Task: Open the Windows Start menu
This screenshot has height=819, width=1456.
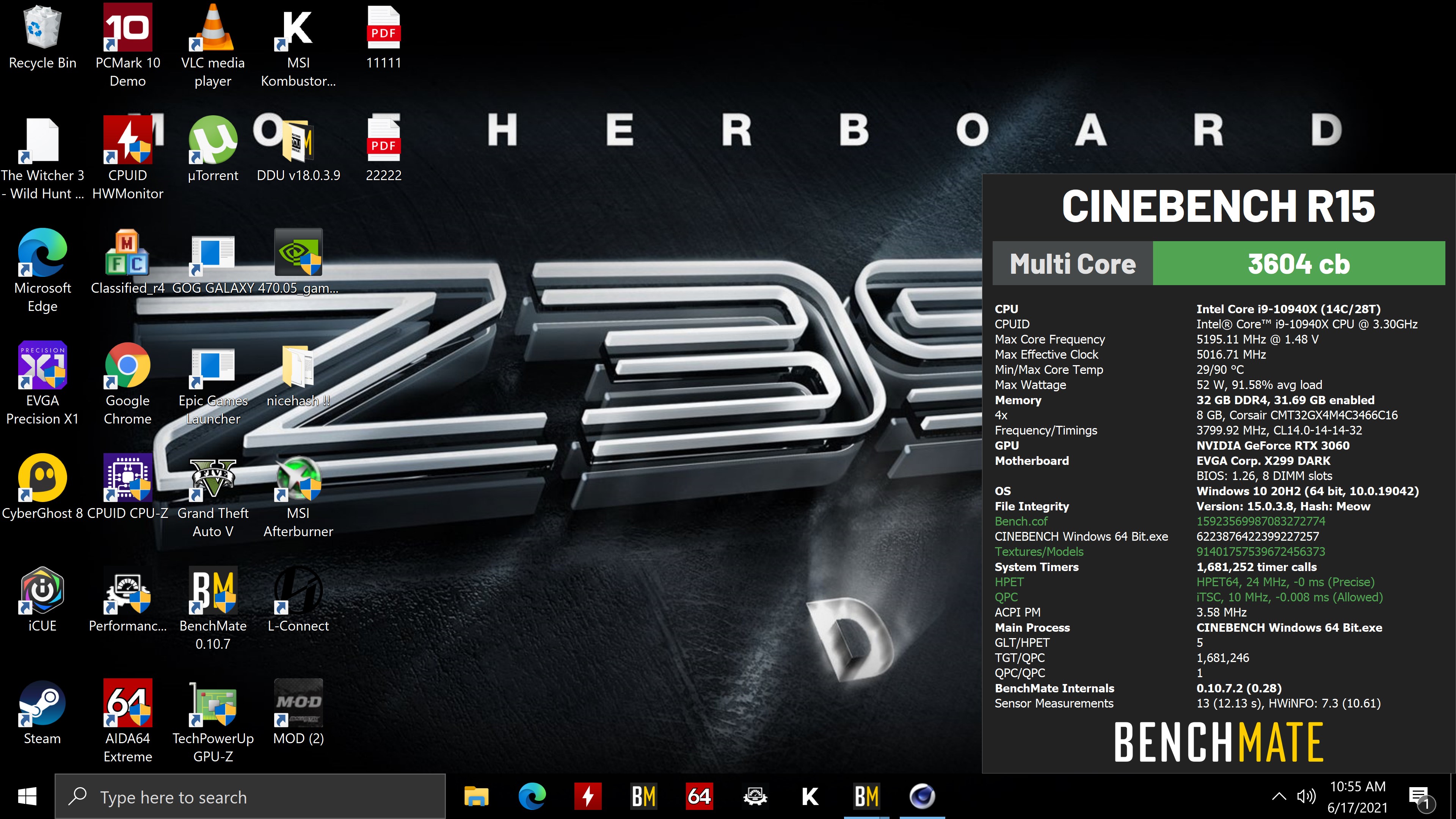Action: (27, 796)
